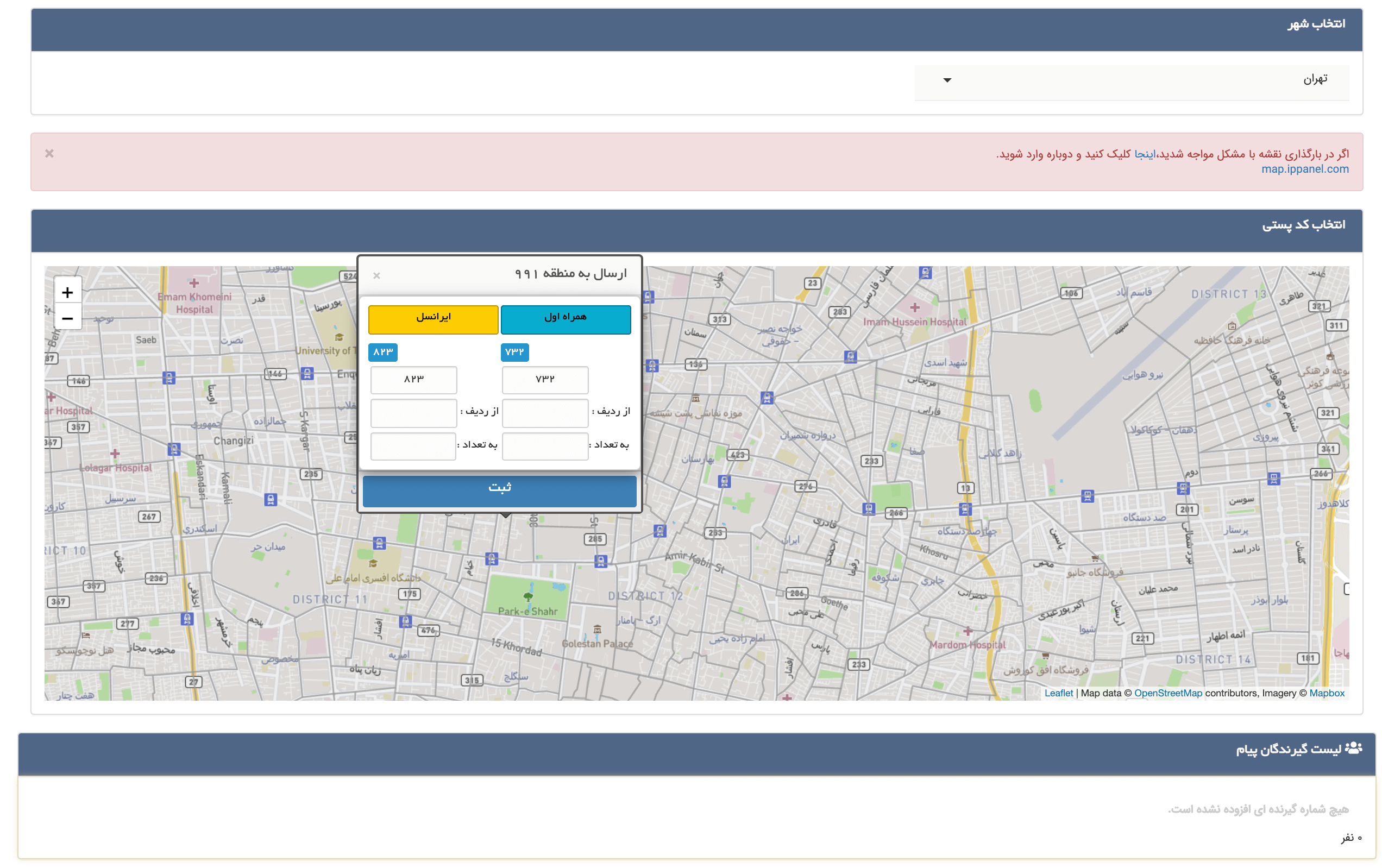
Task: Click Park-e Shahr tree icon
Action: (x=528, y=596)
